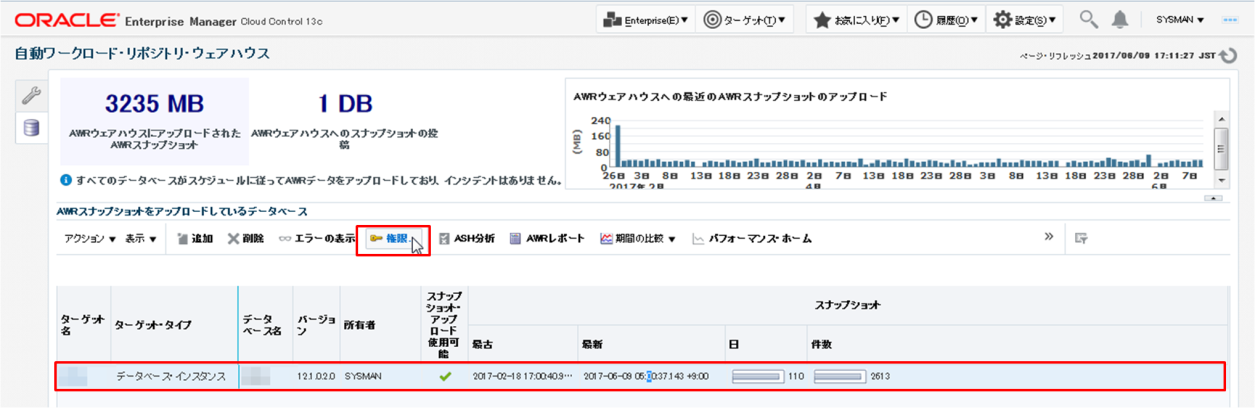Click the tall first bar in upload chart
This screenshot has width=1255, height=408.
point(618,145)
